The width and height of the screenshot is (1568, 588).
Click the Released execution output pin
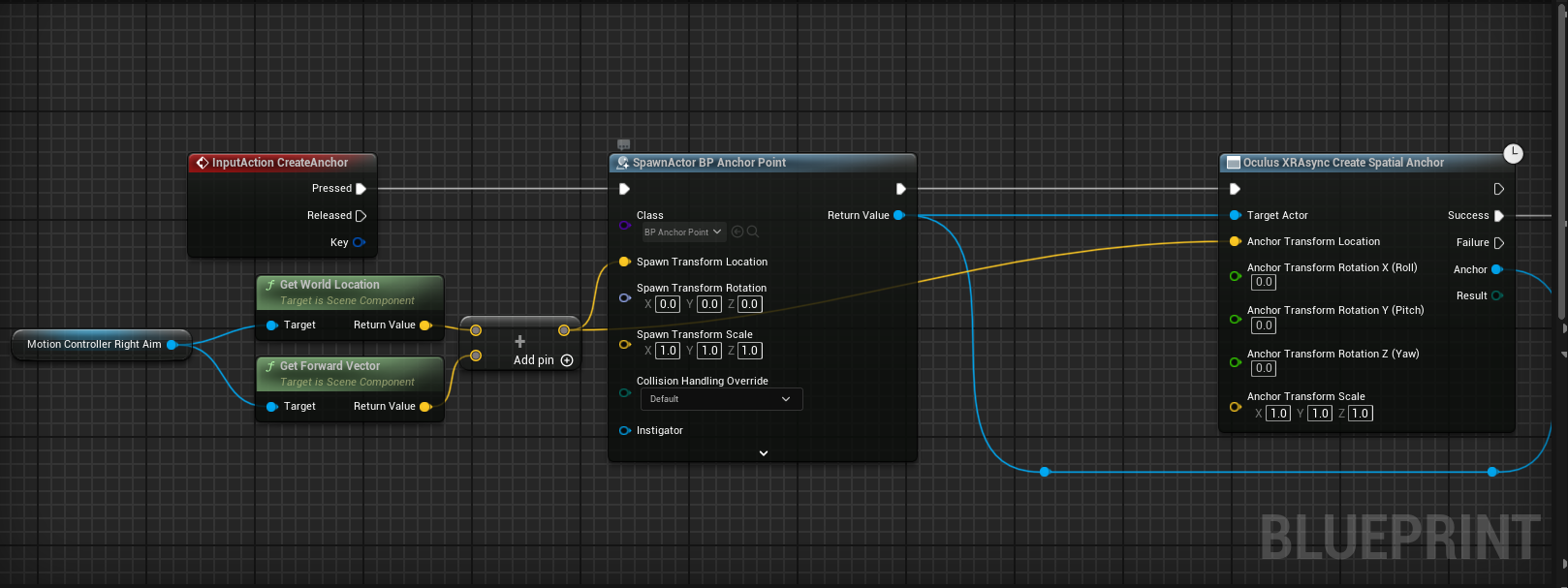(361, 216)
